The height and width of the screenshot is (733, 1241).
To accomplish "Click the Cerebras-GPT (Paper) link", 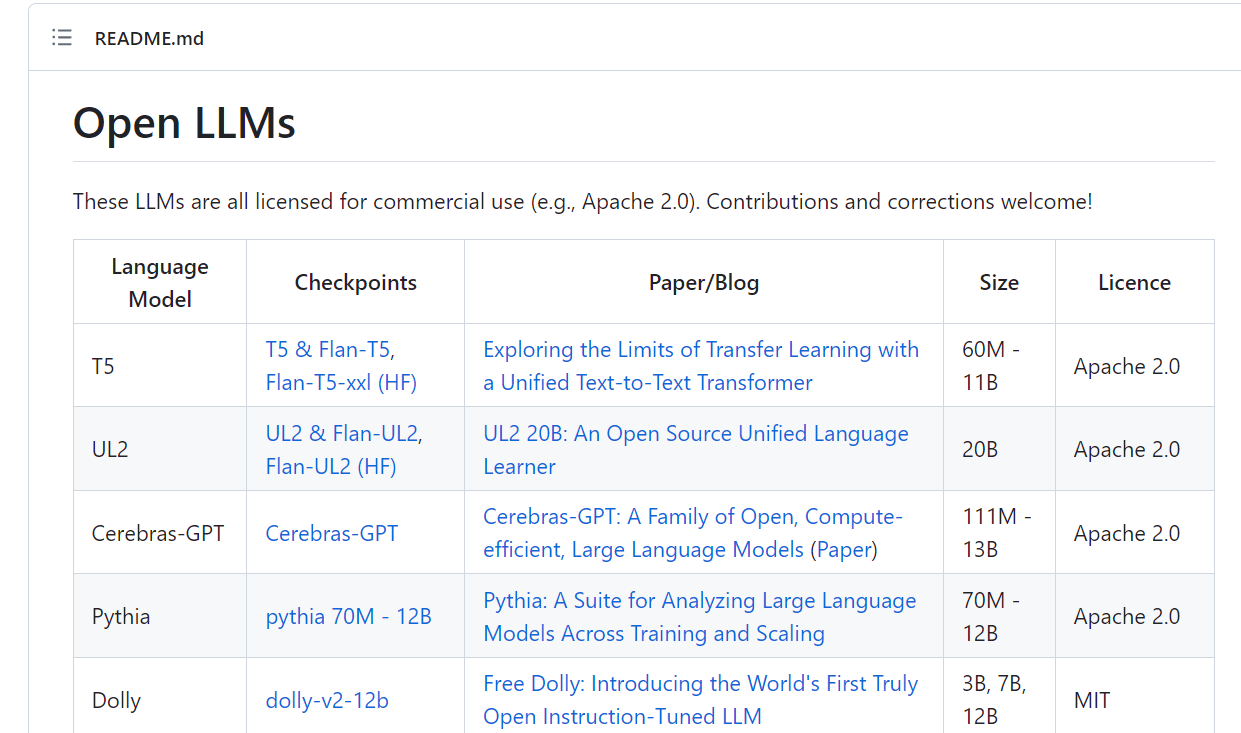I will [x=844, y=550].
